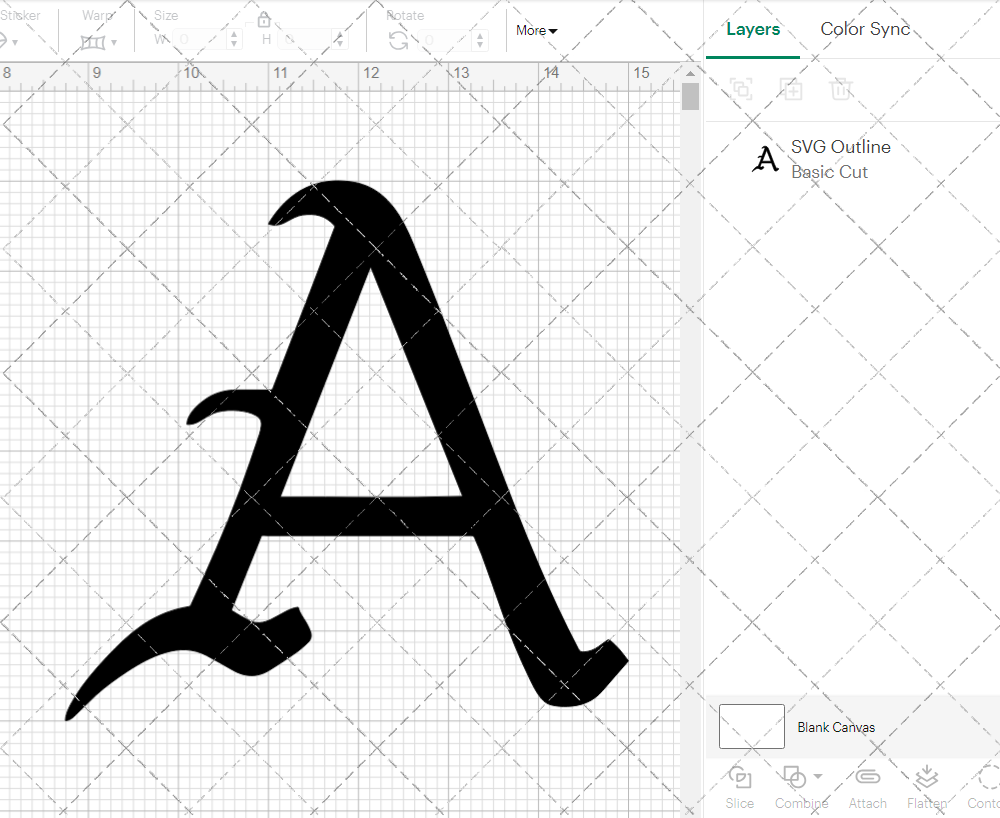Select the Flatten tool
Image resolution: width=1000 pixels, height=818 pixels.
pos(925,787)
